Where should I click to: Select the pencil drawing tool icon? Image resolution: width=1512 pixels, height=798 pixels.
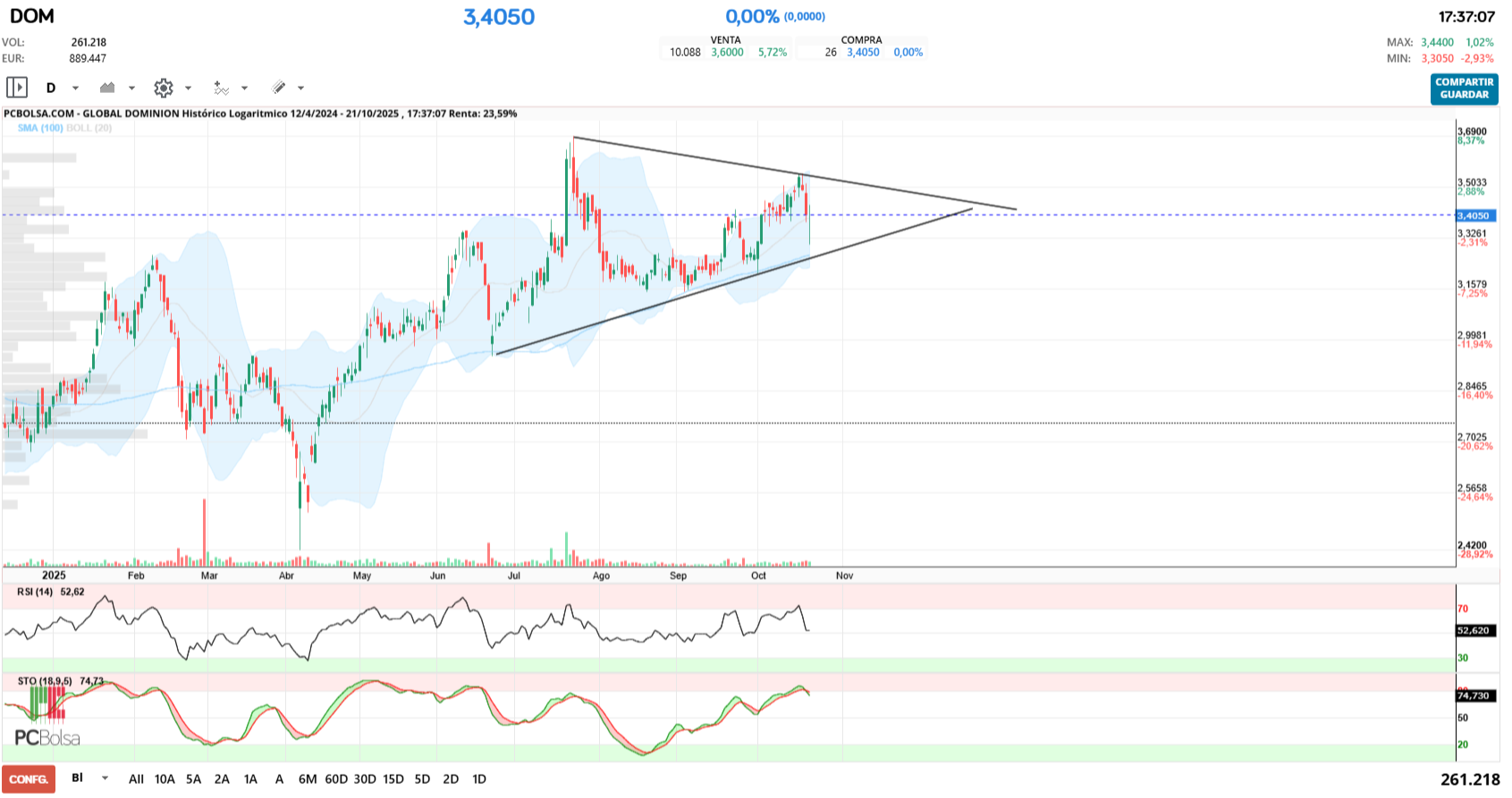[279, 88]
